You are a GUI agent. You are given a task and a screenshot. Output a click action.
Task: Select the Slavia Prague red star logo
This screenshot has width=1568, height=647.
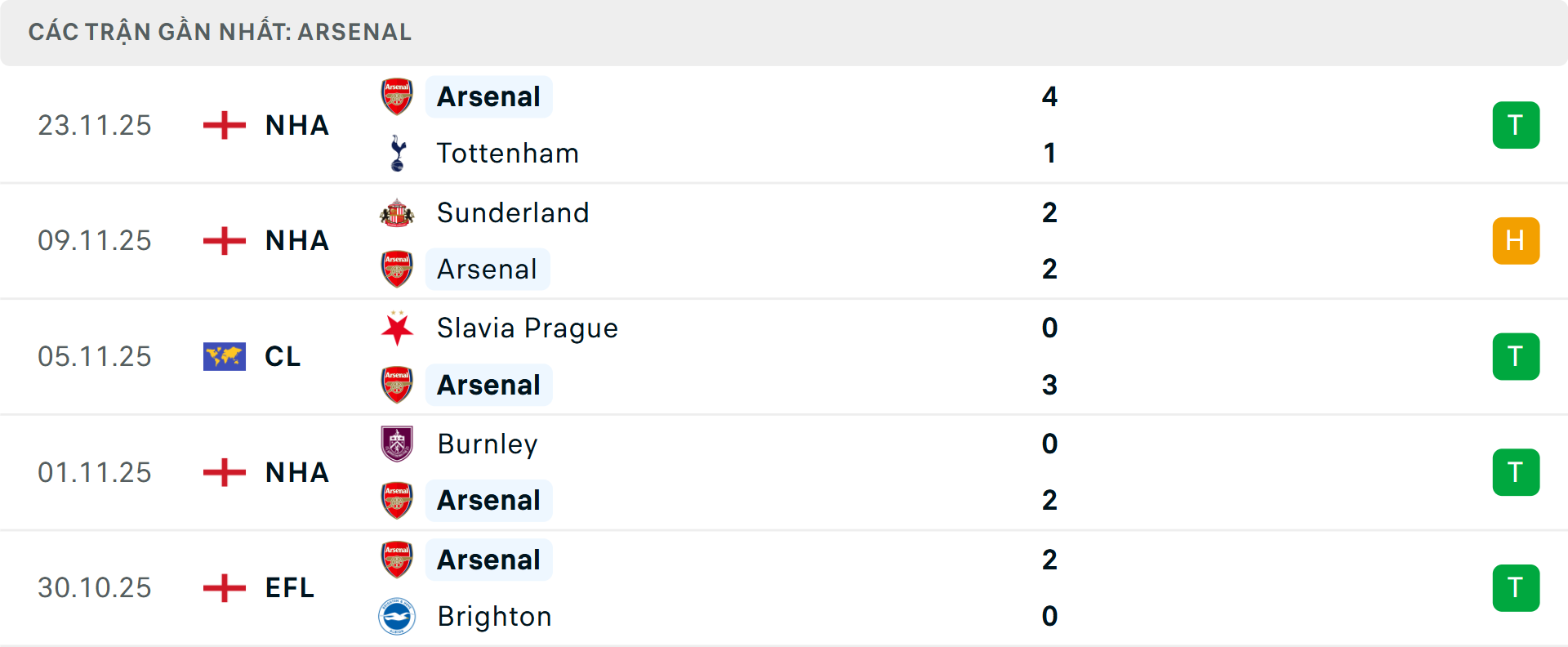[x=397, y=328]
